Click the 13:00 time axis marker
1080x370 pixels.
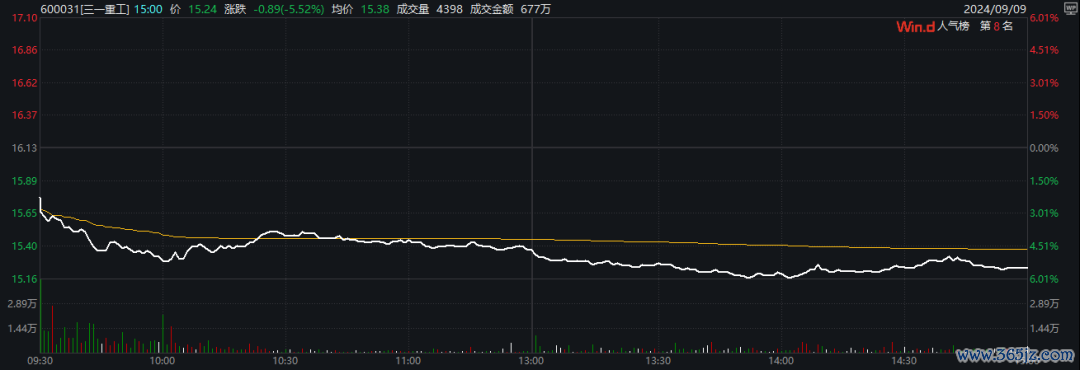click(x=532, y=361)
